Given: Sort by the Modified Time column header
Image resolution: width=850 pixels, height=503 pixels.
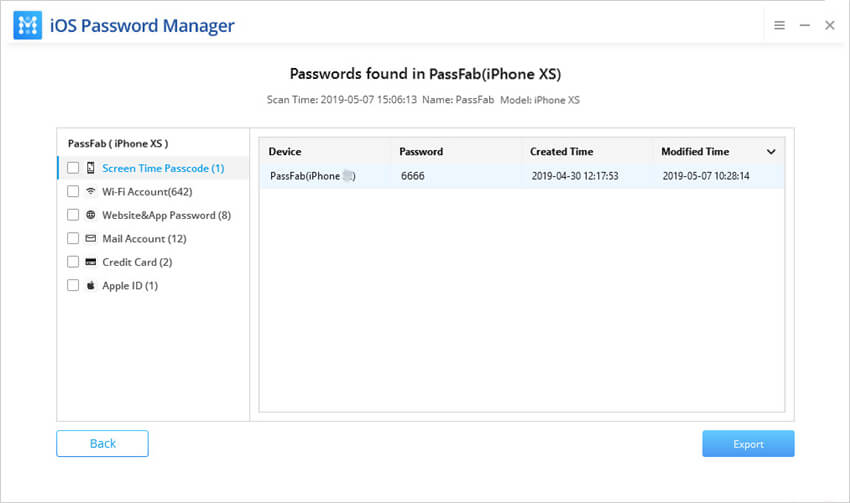Looking at the screenshot, I should pyautogui.click(x=695, y=152).
